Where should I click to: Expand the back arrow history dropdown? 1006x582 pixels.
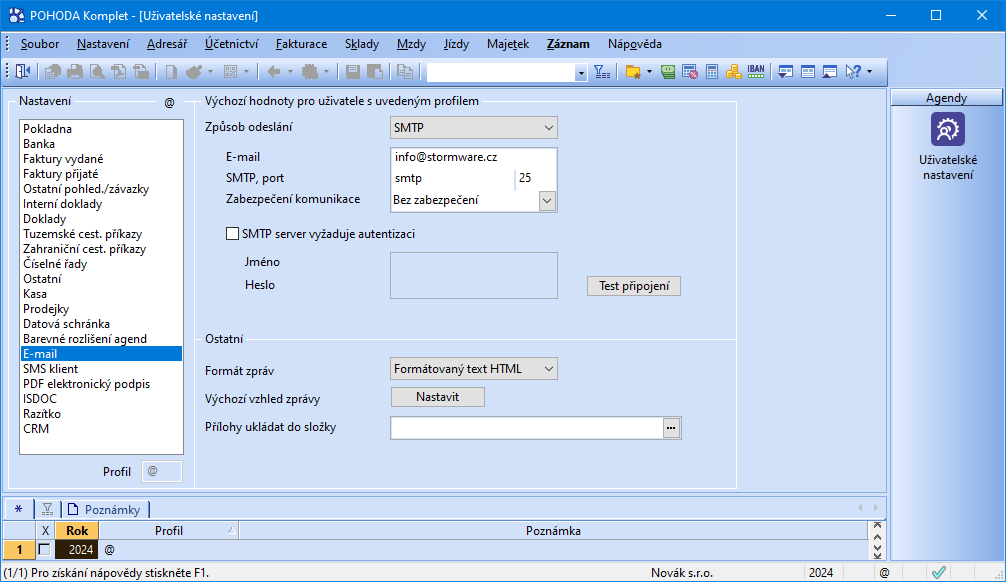(290, 71)
